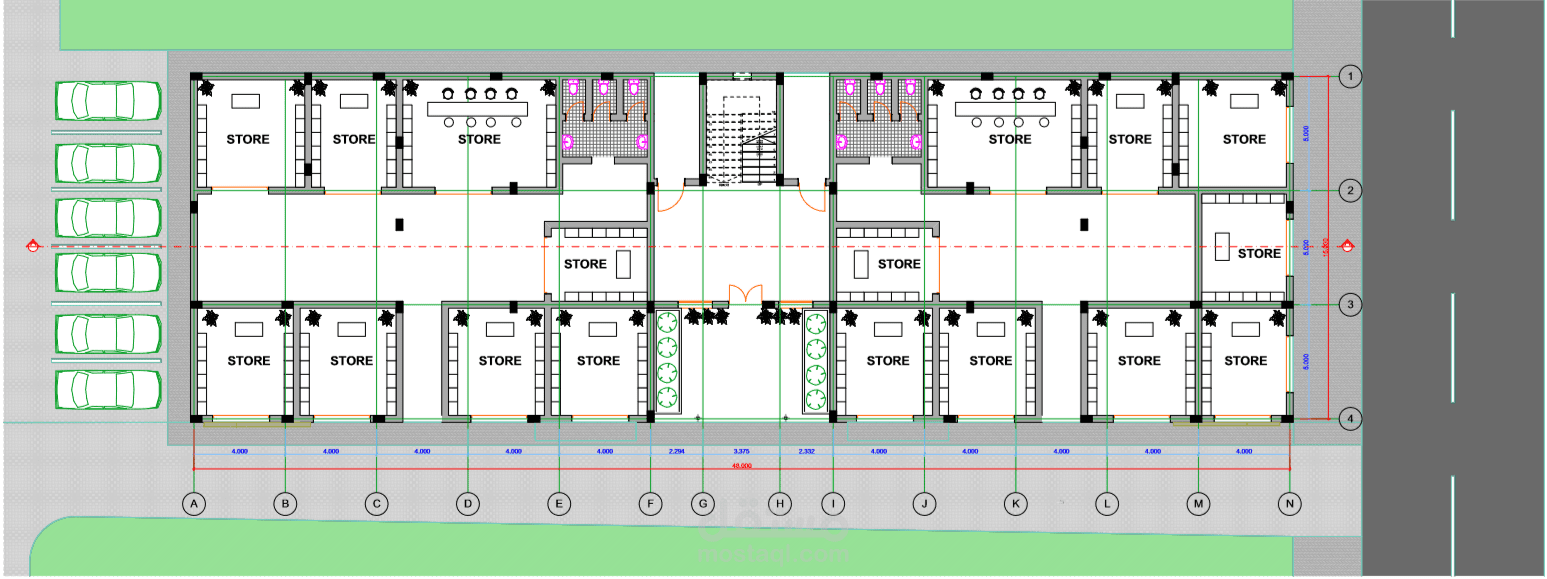This screenshot has width=1547, height=579.
Task: Click grid bubble L
Action: (1106, 504)
